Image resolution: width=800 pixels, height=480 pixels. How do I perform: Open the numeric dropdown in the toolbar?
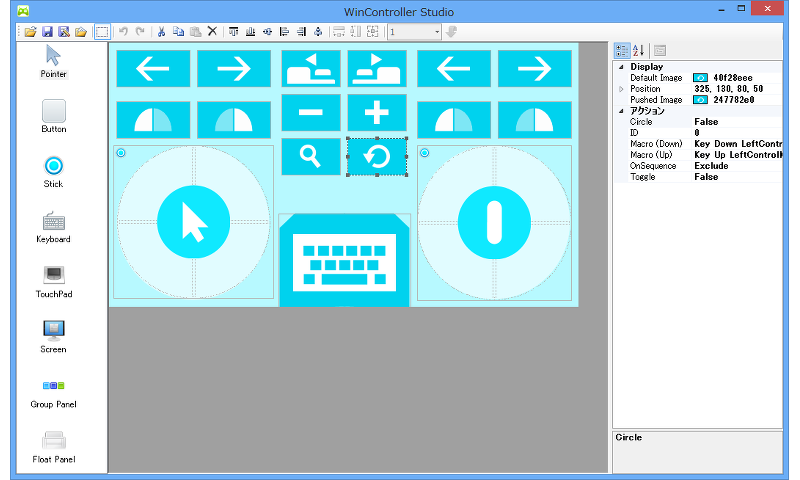coord(436,32)
